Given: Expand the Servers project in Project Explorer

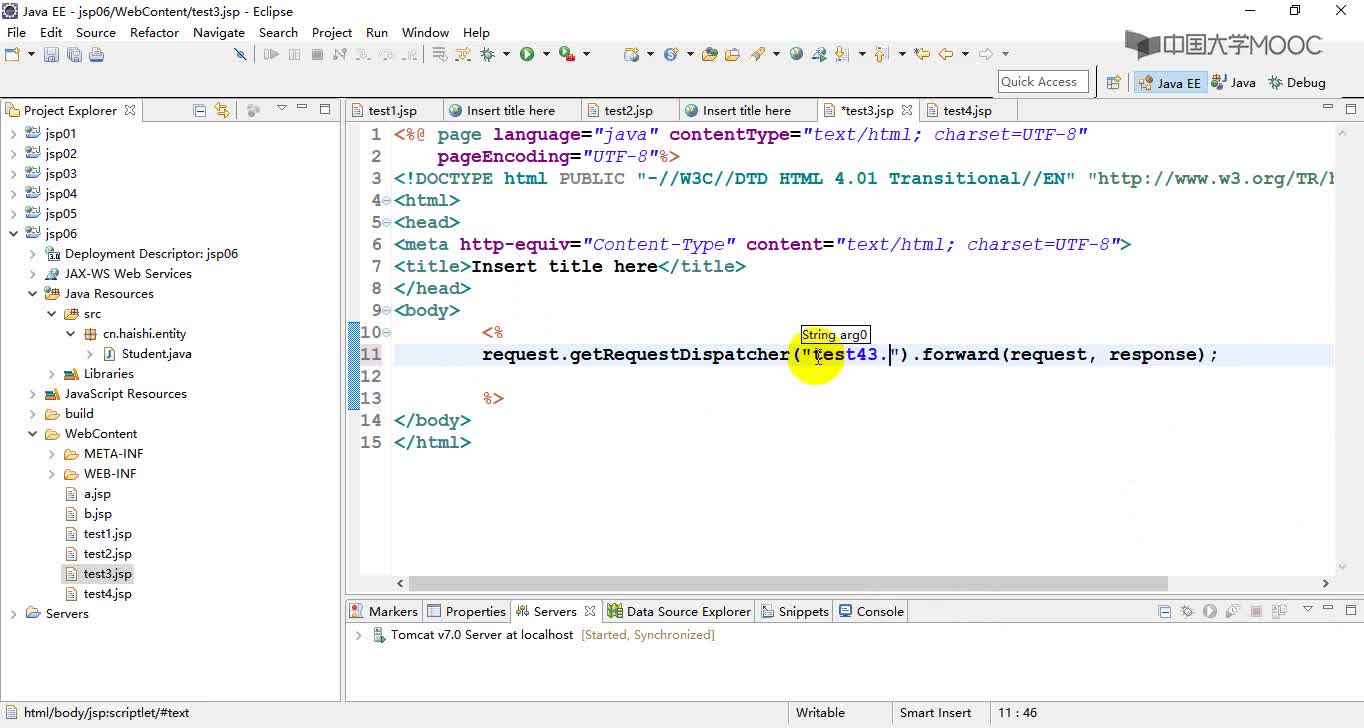Looking at the screenshot, I should click(x=13, y=614).
